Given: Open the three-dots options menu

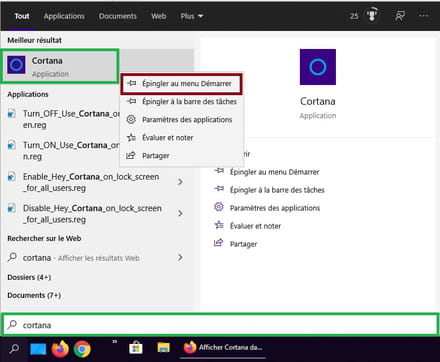Looking at the screenshot, I should point(424,16).
